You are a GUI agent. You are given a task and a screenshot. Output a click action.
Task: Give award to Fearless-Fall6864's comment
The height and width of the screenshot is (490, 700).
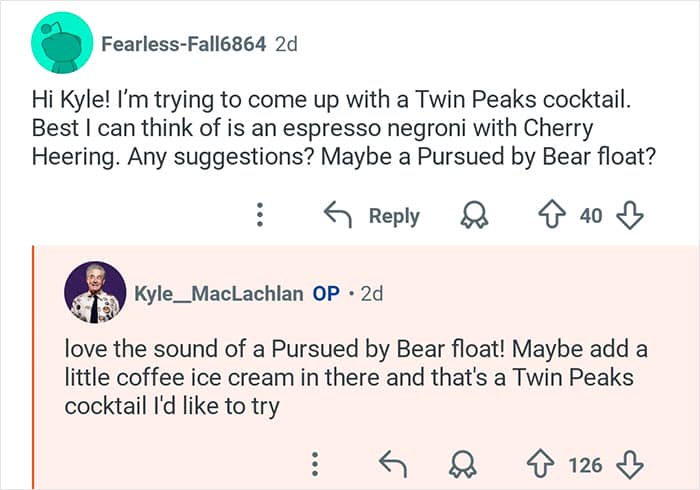(x=472, y=216)
